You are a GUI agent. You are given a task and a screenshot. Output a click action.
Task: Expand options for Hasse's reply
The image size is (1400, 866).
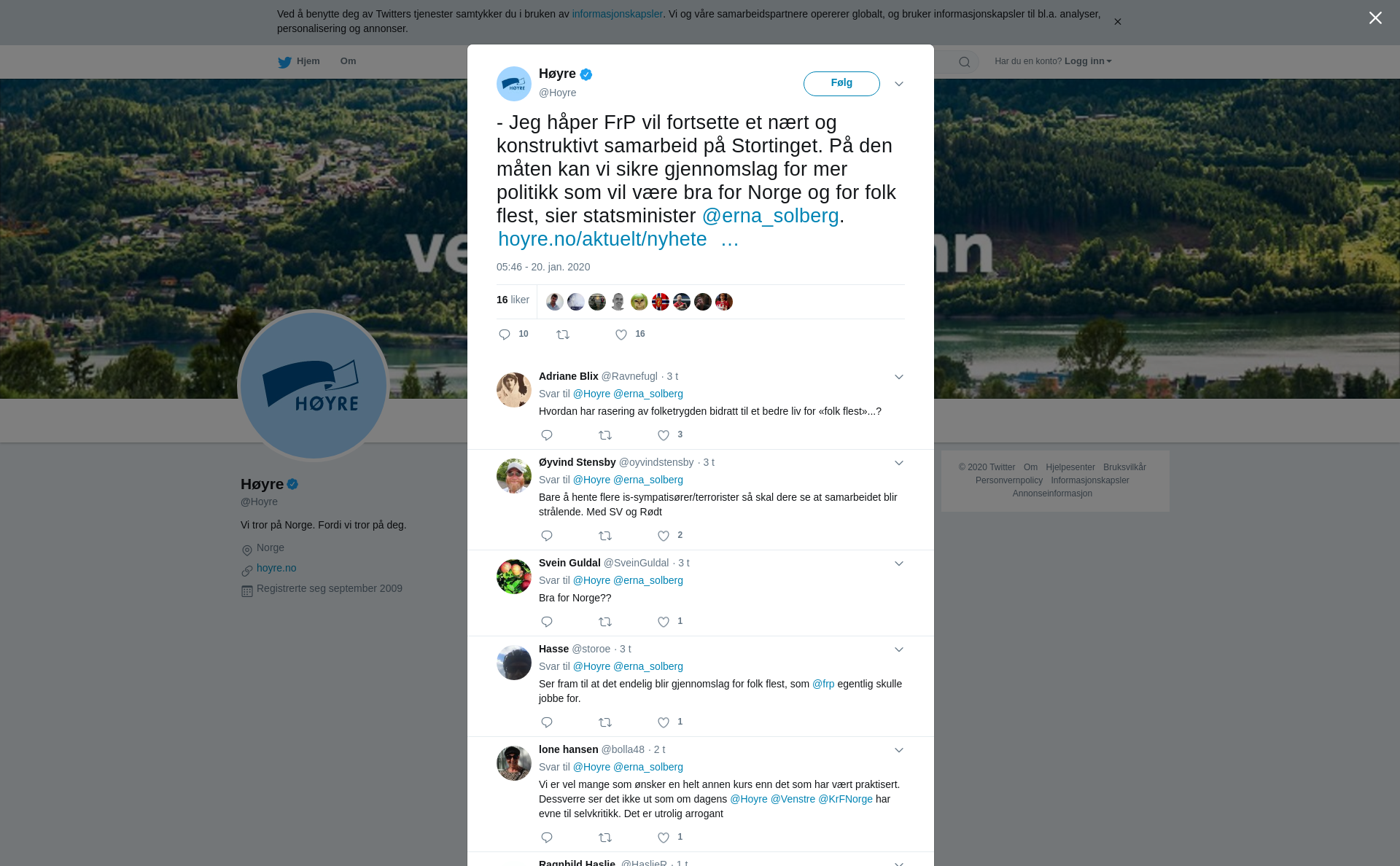(x=899, y=649)
